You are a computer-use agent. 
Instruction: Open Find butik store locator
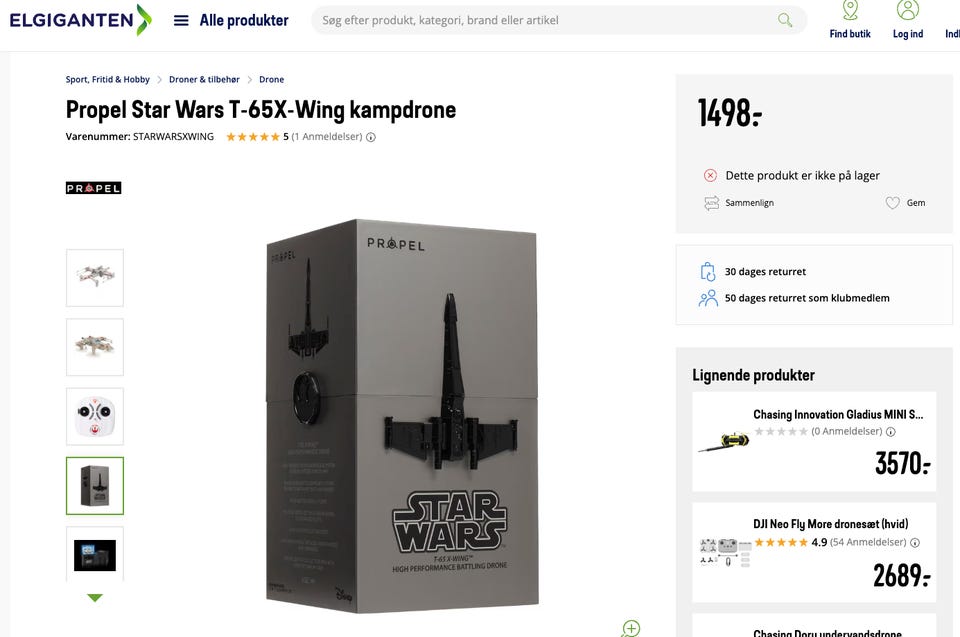850,20
